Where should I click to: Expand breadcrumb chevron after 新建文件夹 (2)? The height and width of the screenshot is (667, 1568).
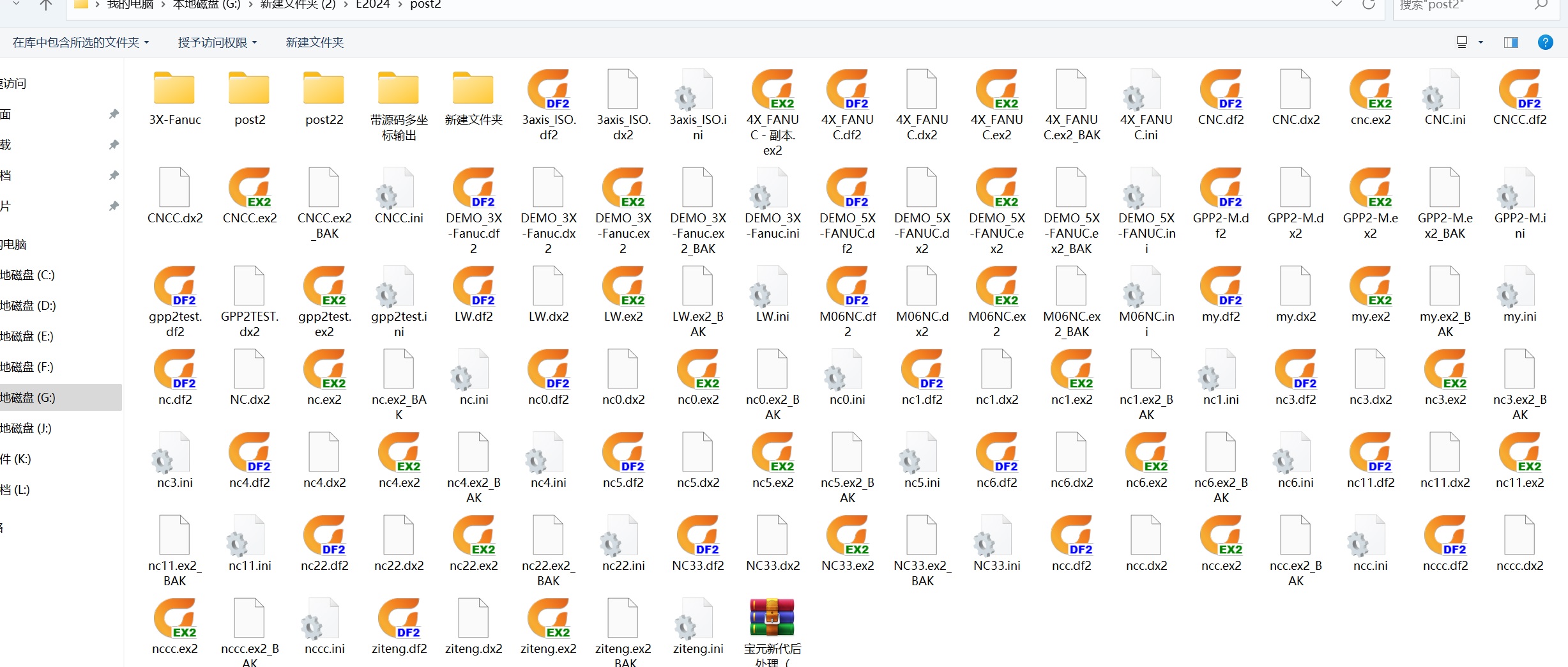coord(346,4)
